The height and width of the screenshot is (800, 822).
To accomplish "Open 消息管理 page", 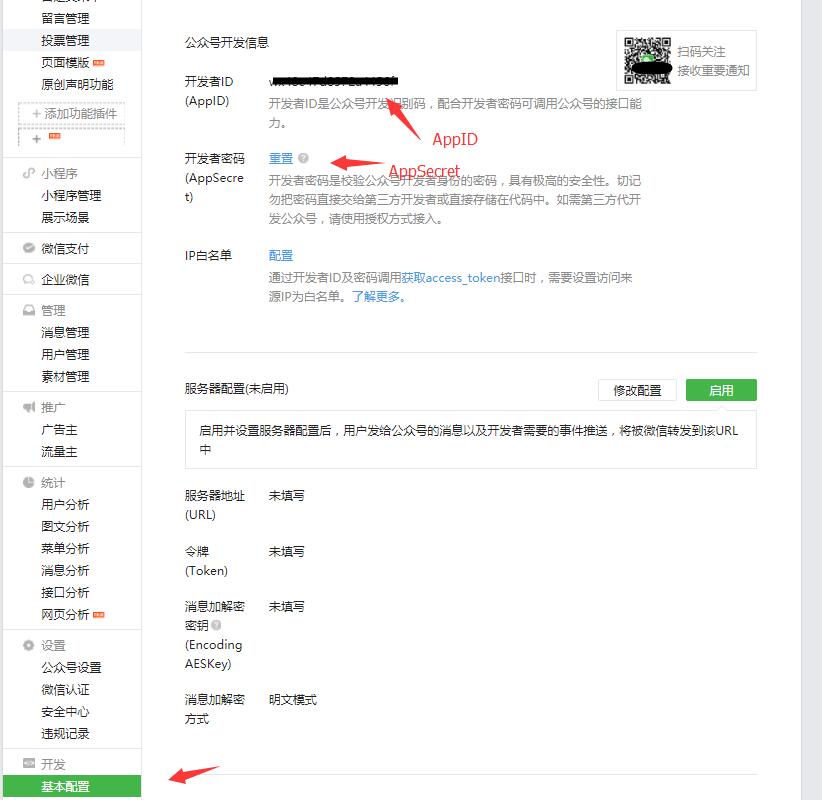I will pyautogui.click(x=65, y=332).
